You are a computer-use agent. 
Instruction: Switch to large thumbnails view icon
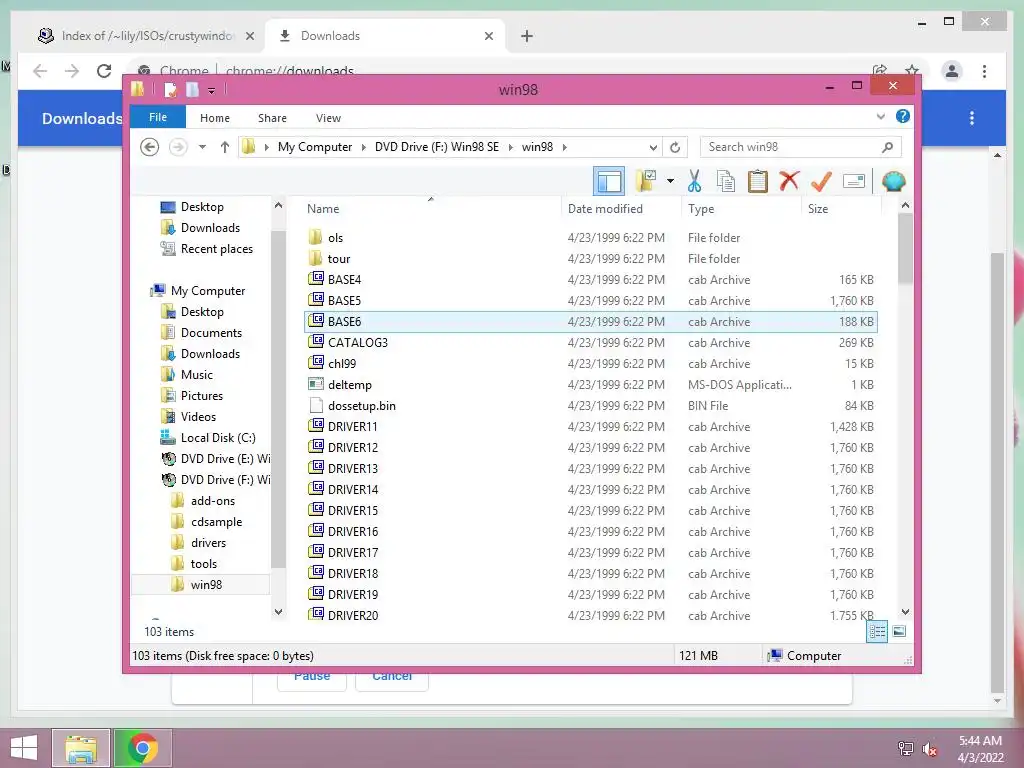[899, 631]
